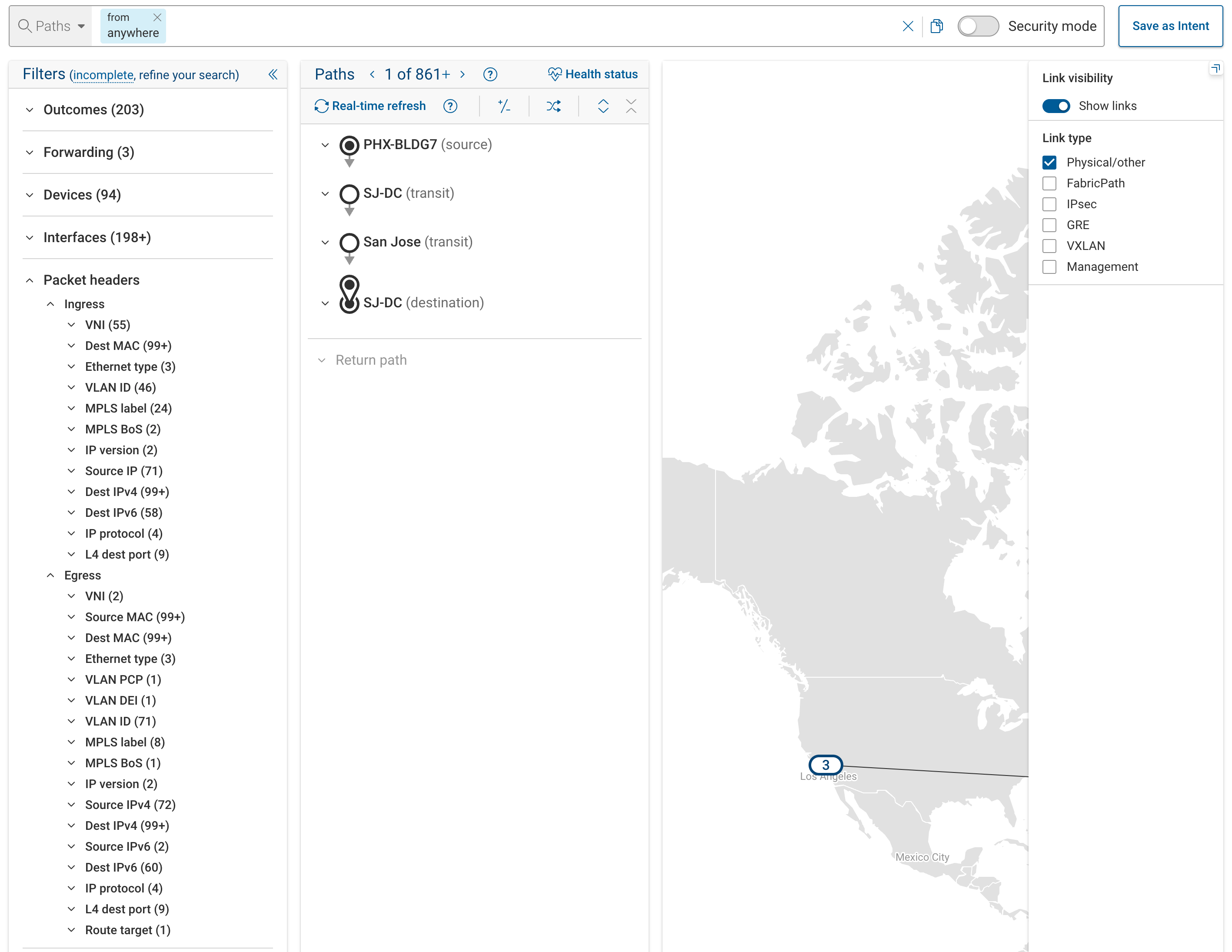This screenshot has height=952, width=1232.
Task: Click into the search query field
Action: [x=530, y=26]
